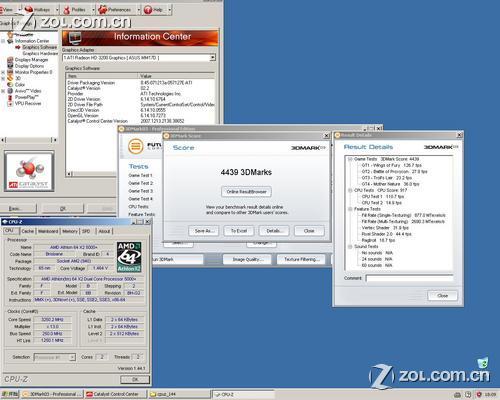
Task: Switch to the About tab in CPU-Z
Action: pos(104,231)
